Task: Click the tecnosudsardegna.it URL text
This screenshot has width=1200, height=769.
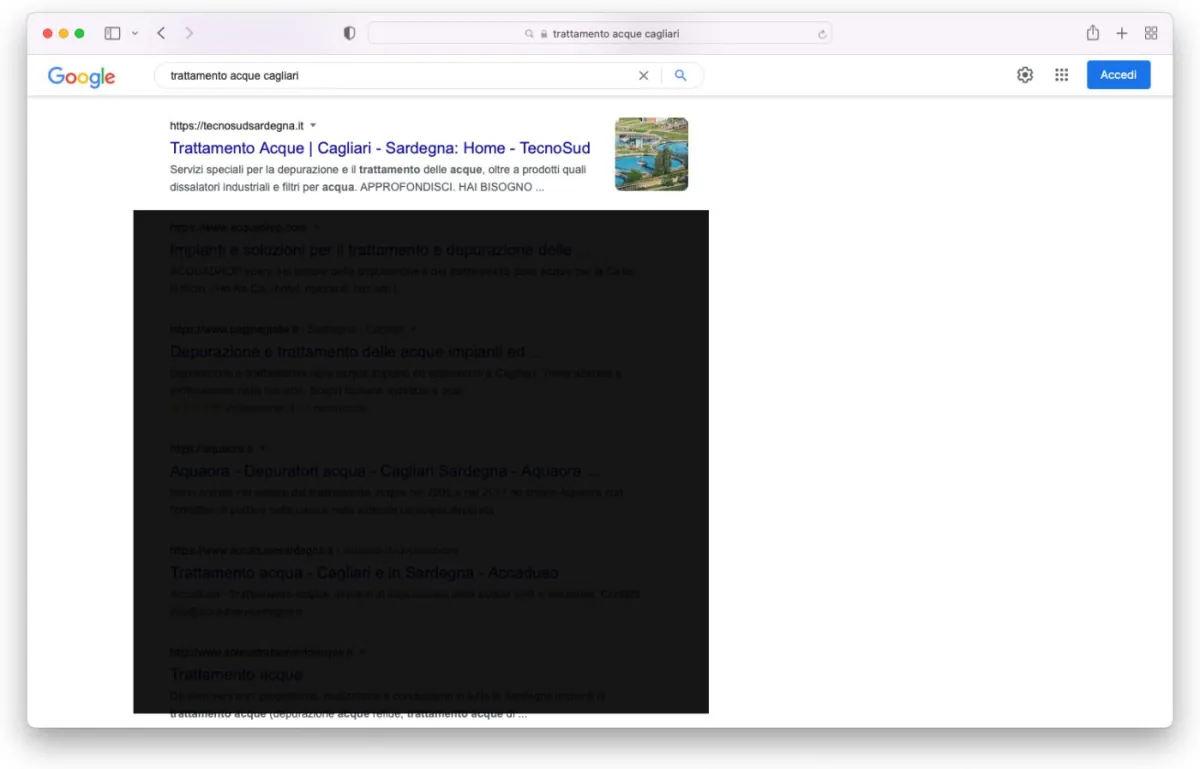Action: click(x=237, y=126)
